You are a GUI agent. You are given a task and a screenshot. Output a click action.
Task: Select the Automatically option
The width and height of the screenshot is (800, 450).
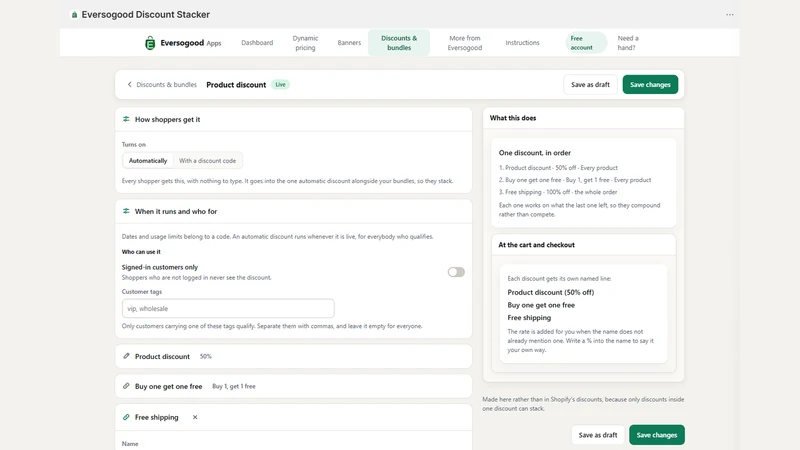[x=148, y=160]
